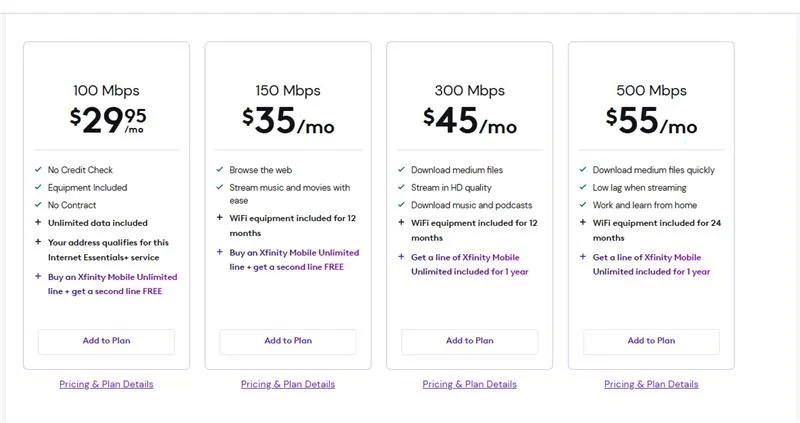Expand plus icon by Your address qualifies
The height and width of the screenshot is (423, 800).
tap(38, 241)
